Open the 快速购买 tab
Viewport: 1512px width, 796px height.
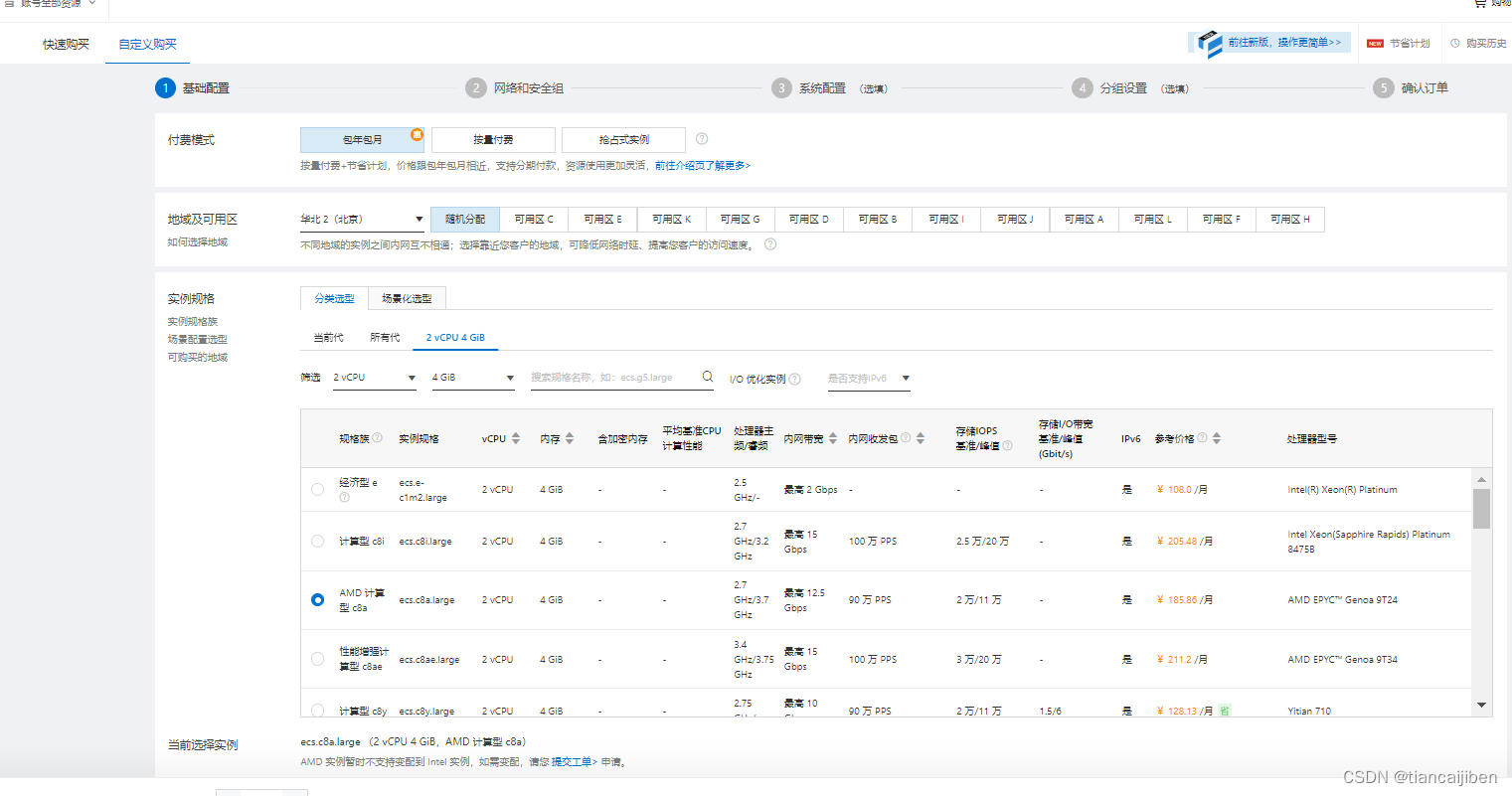coord(66,44)
